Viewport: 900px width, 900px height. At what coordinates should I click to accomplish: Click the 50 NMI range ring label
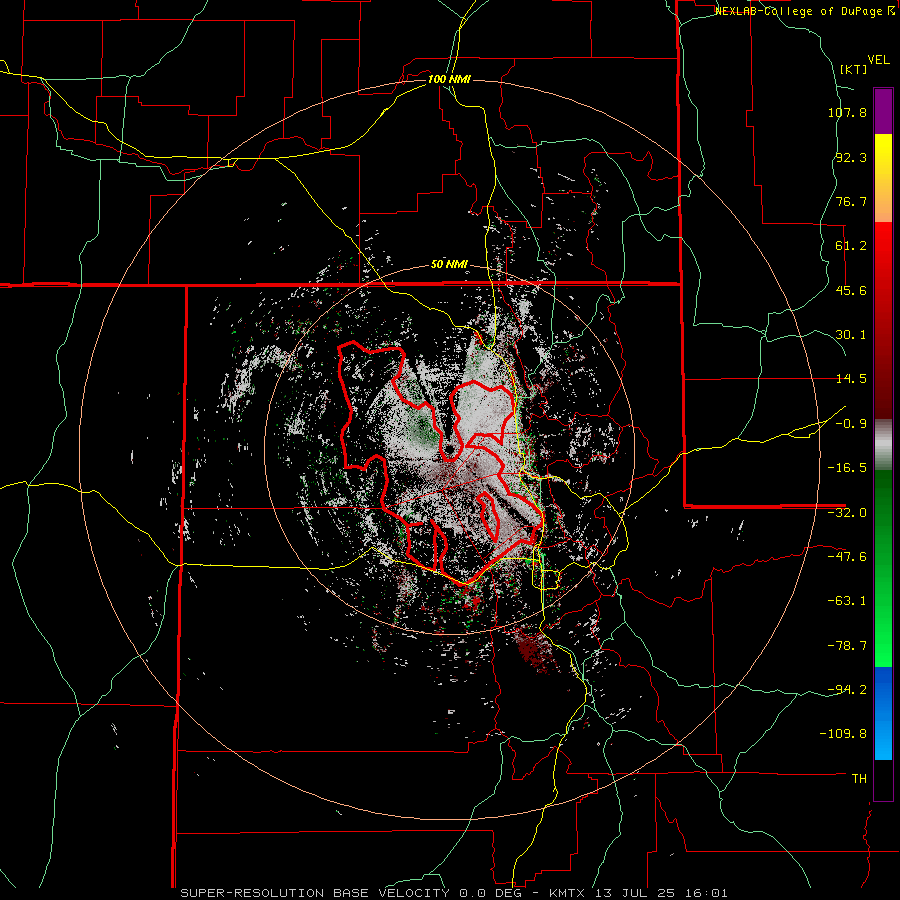tap(449, 265)
